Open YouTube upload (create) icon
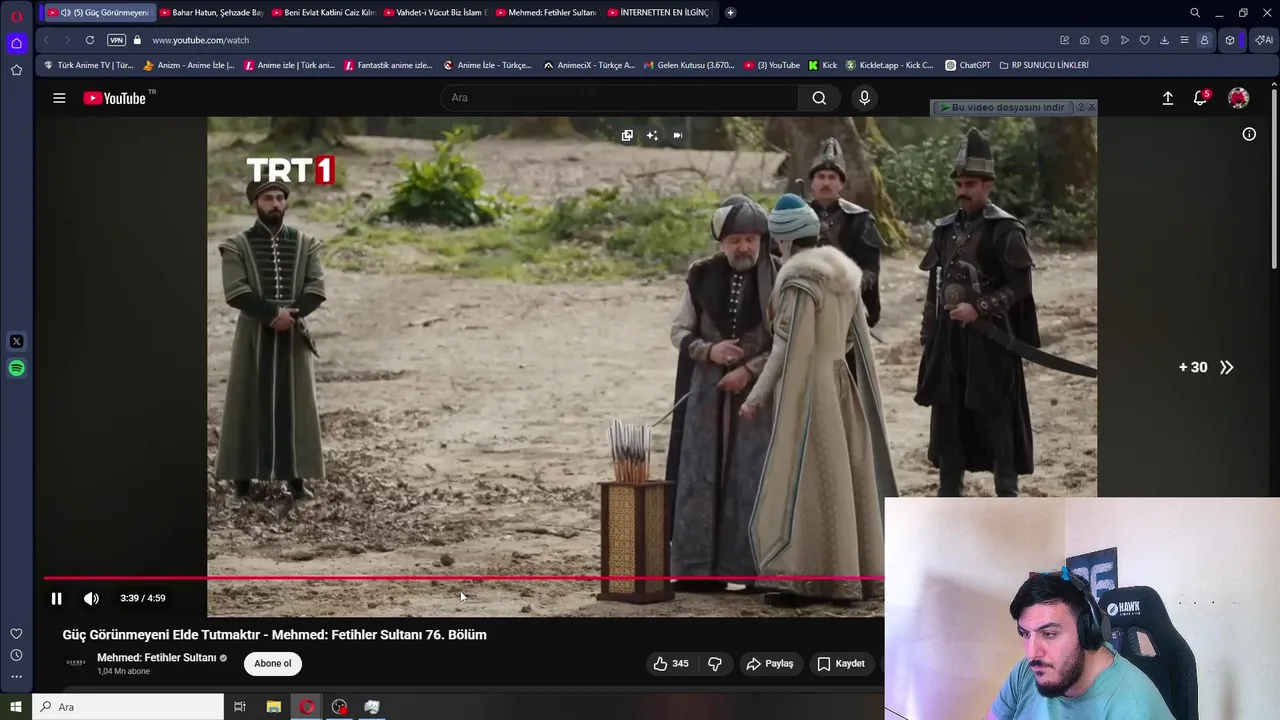This screenshot has width=1280, height=720. point(1167,98)
